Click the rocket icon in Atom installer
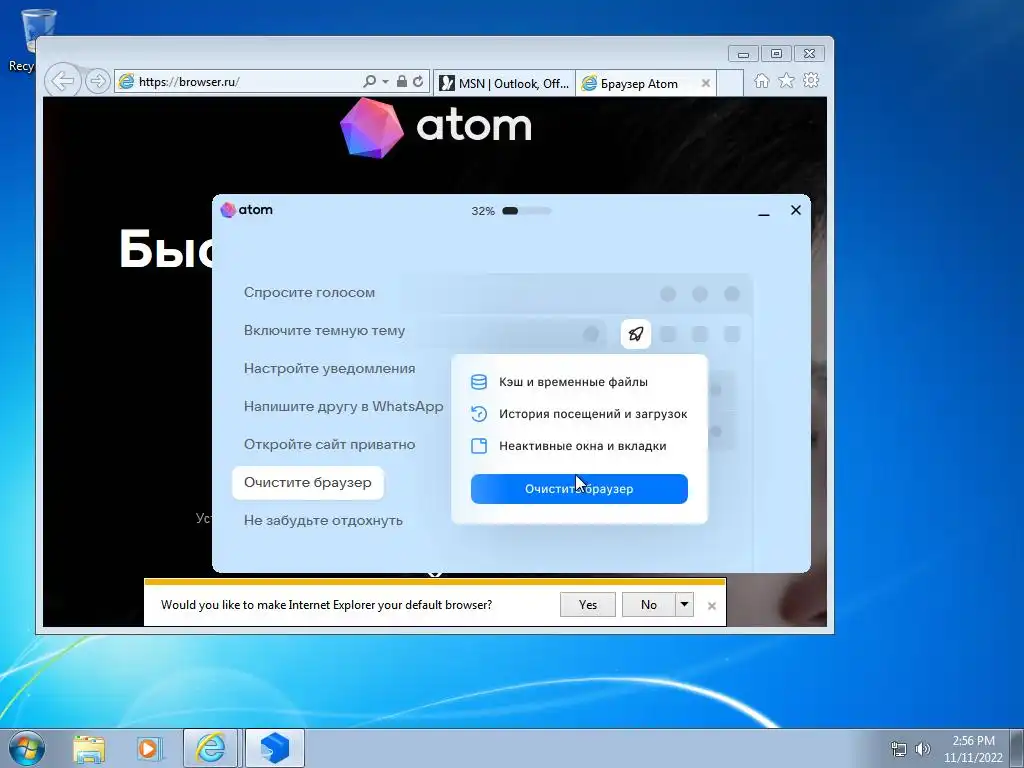Viewport: 1024px width, 768px height. (635, 334)
